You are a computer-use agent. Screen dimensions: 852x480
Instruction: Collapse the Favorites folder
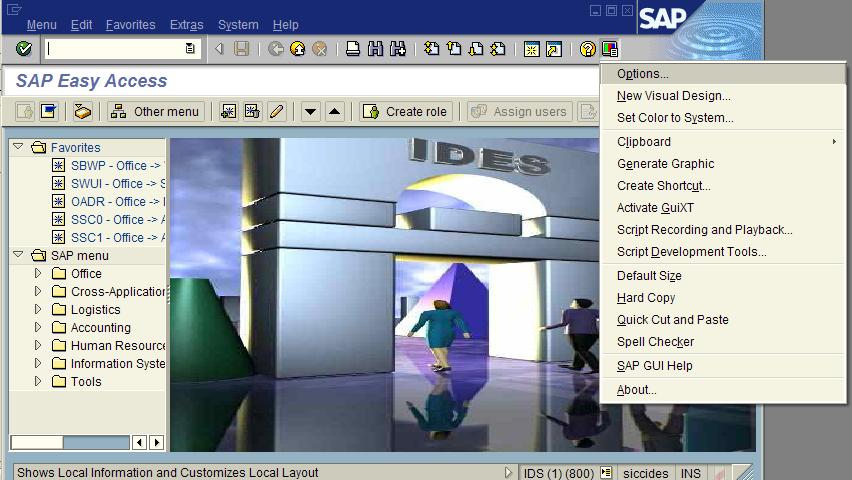pos(18,147)
